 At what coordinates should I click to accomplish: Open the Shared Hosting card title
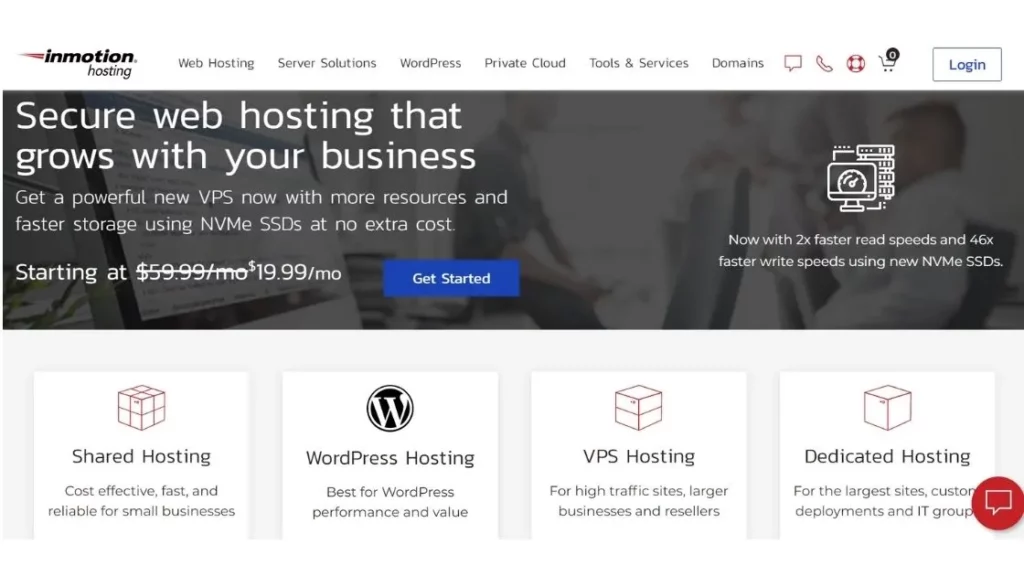(x=141, y=456)
